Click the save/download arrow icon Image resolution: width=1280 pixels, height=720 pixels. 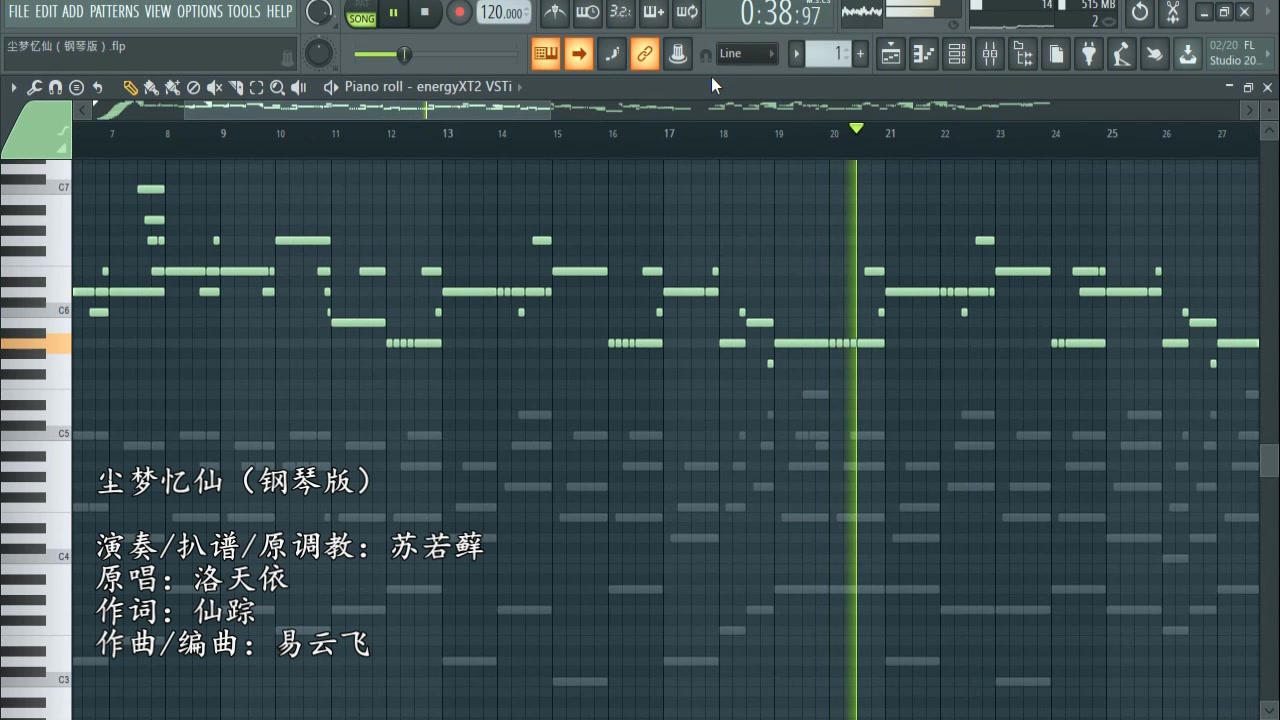[1188, 54]
